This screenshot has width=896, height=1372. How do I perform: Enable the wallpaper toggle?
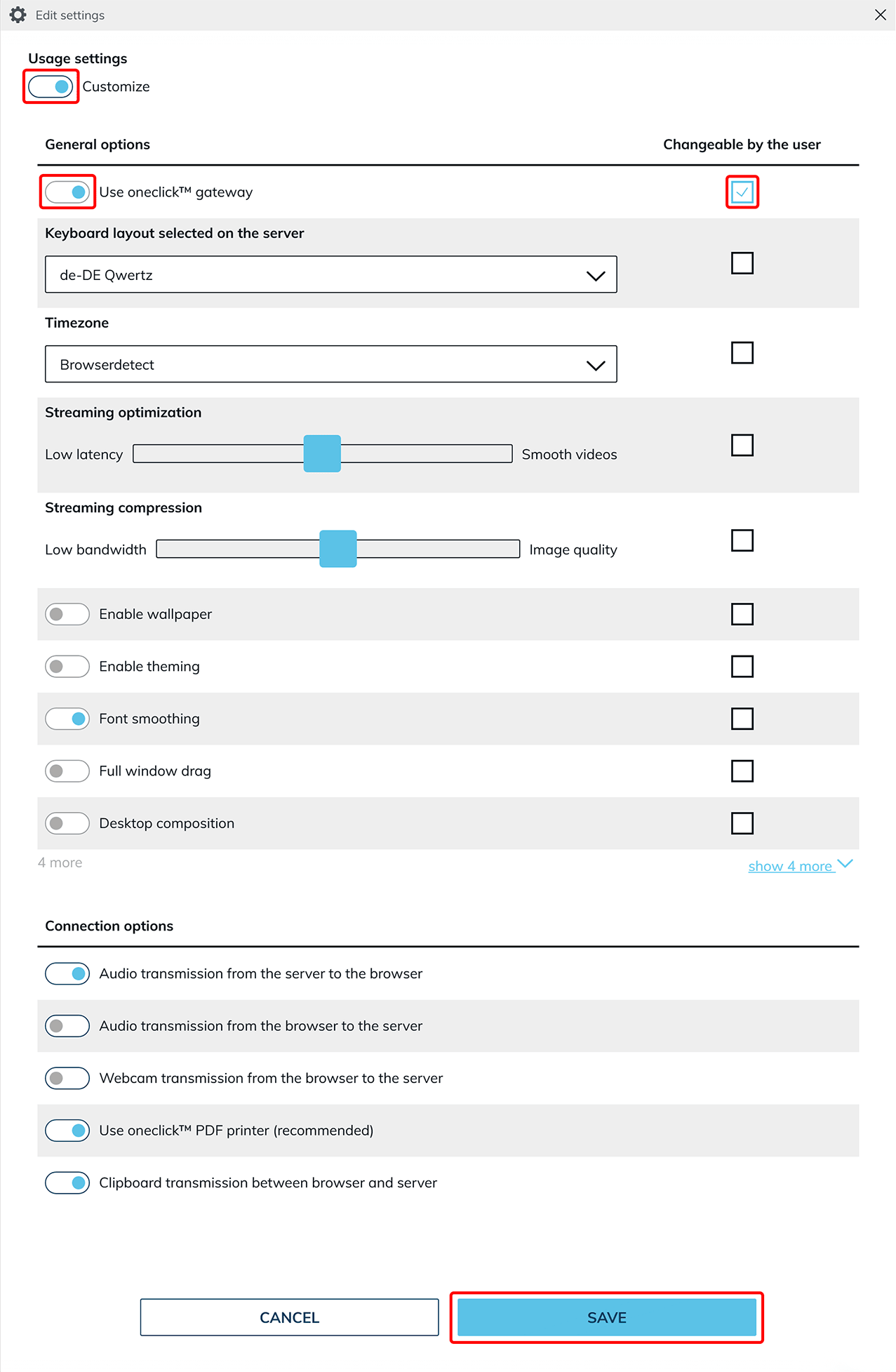point(67,614)
